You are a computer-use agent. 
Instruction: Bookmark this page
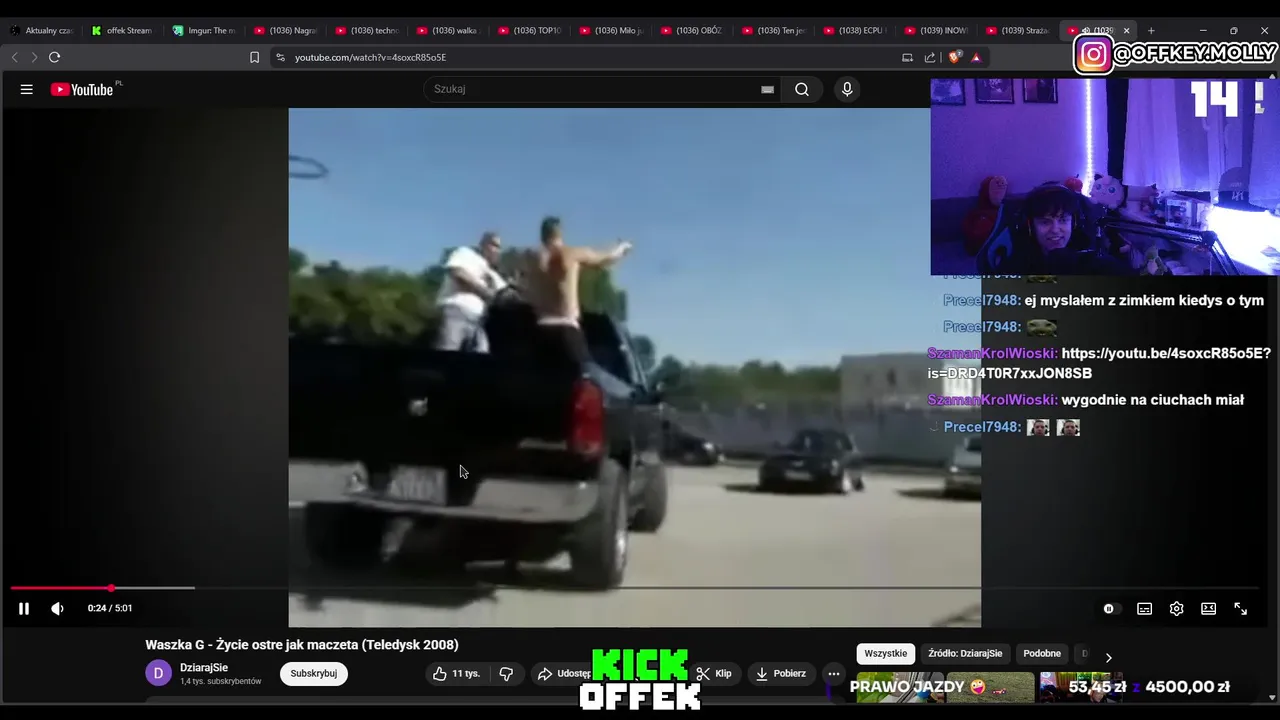[x=254, y=57]
